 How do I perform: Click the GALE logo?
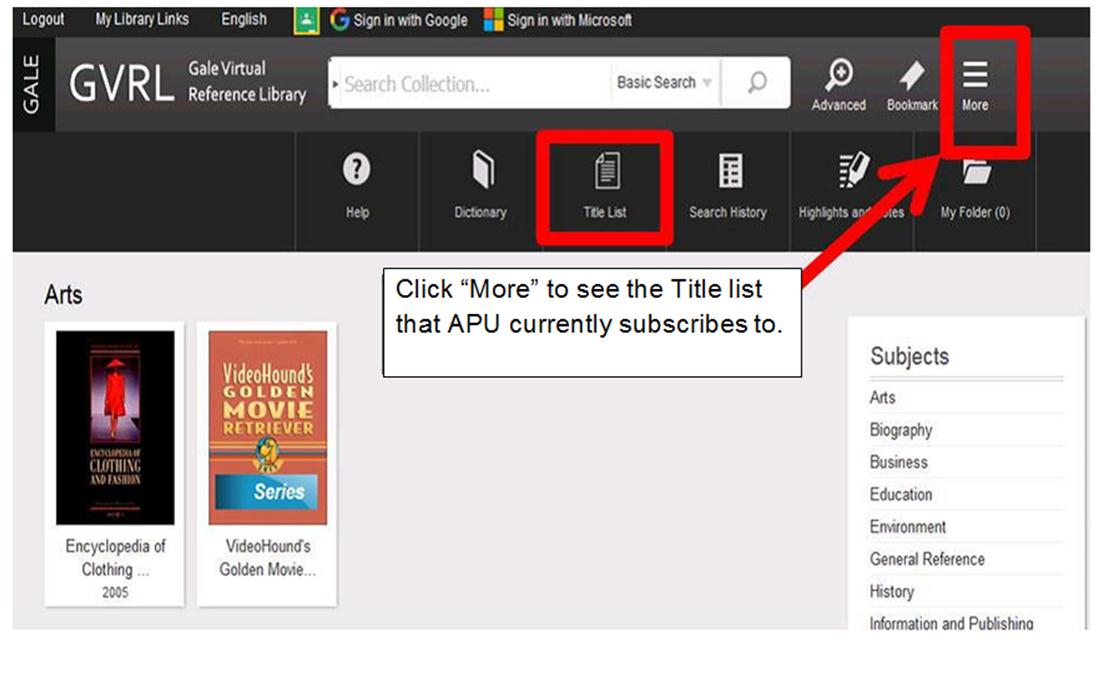point(32,85)
